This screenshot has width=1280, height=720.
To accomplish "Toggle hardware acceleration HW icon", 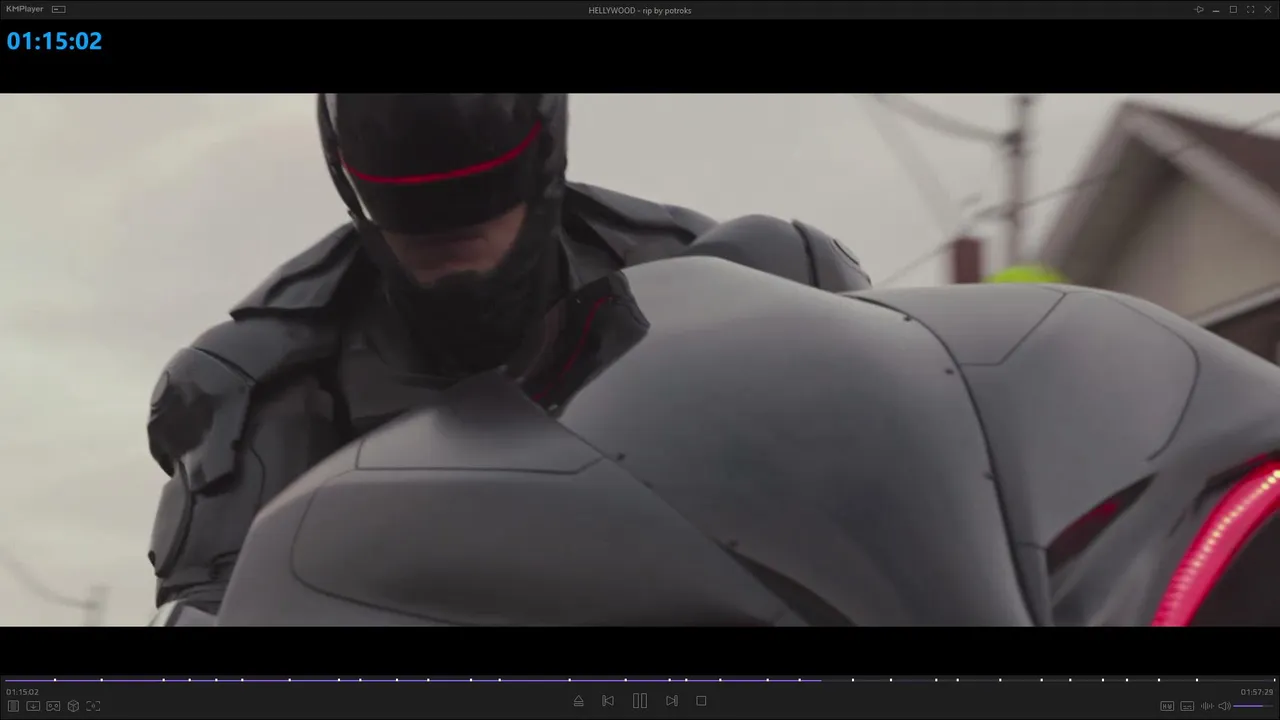I will (x=1167, y=706).
